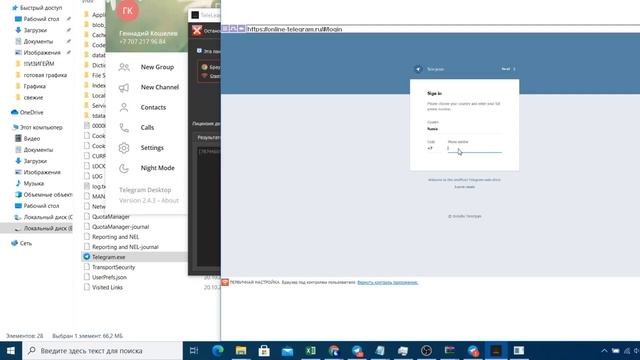640x360 pixels.
Task: Click the red X stop icon in dark window
Action: [197, 30]
